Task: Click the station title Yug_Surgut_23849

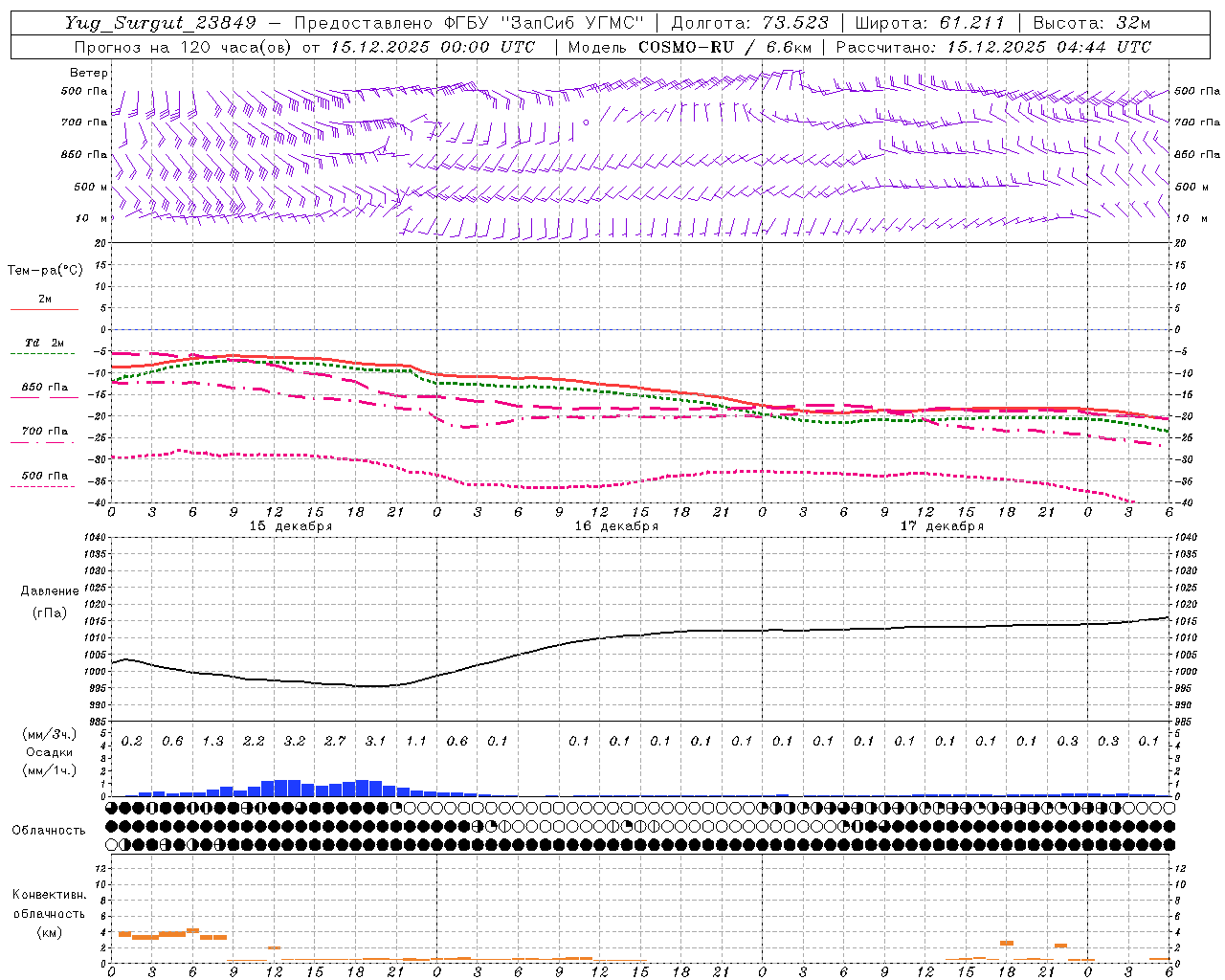Action: (x=160, y=23)
